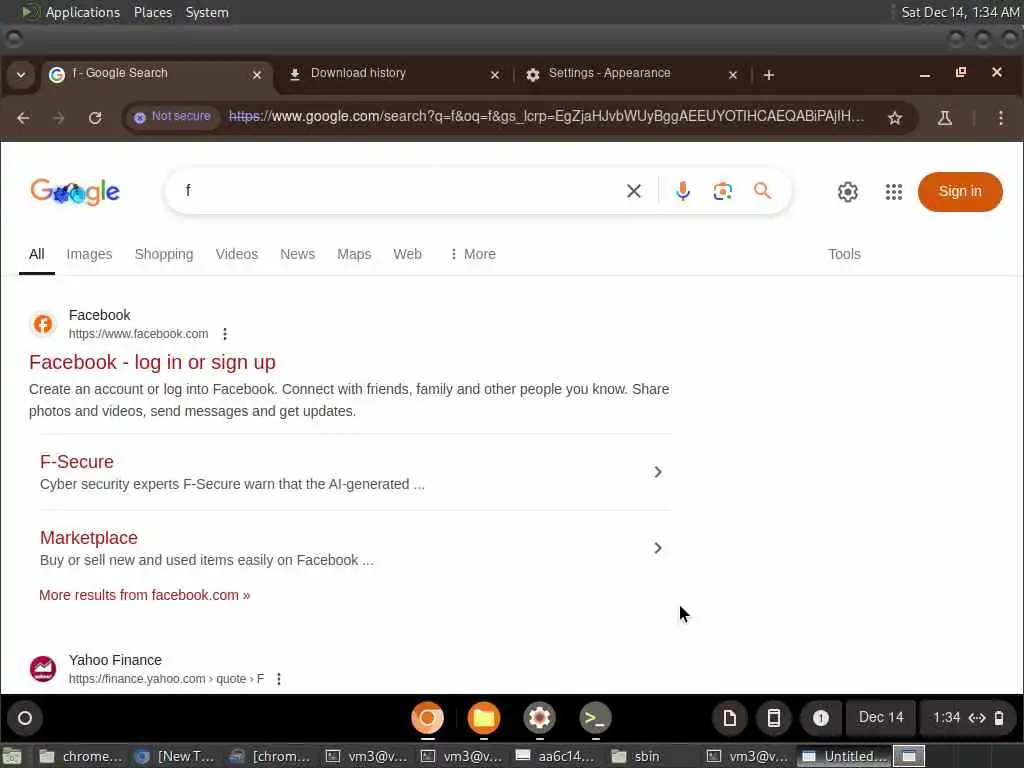1024x768 pixels.
Task: Close the Settings - Appearance tab
Action: tap(733, 75)
